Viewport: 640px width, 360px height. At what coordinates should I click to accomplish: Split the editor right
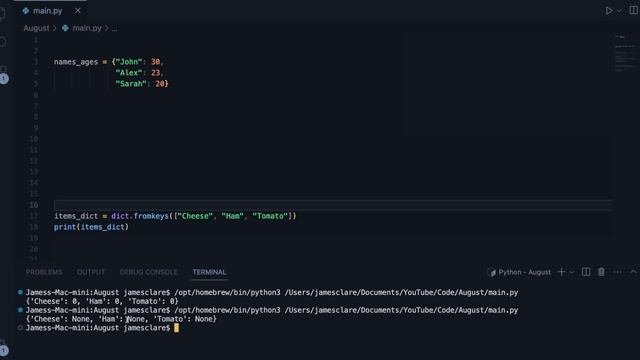(x=633, y=11)
